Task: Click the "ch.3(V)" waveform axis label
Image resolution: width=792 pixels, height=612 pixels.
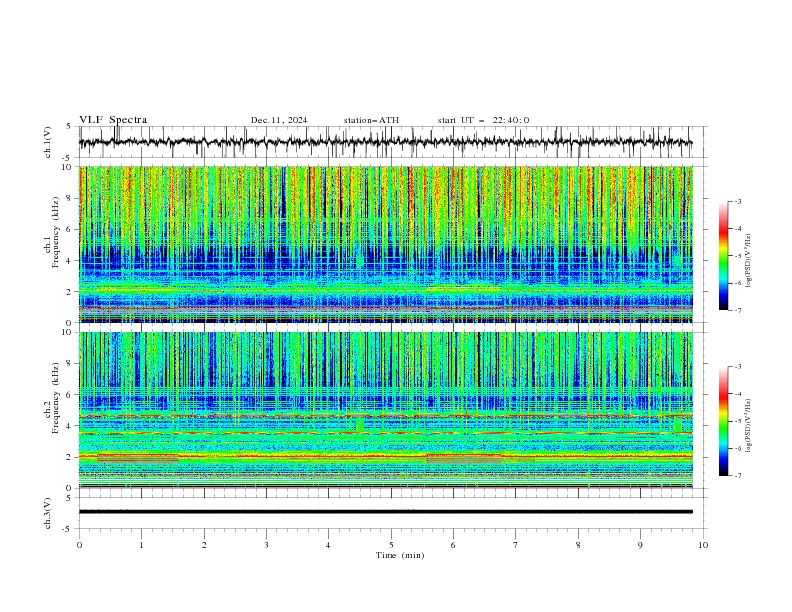Action: click(48, 513)
